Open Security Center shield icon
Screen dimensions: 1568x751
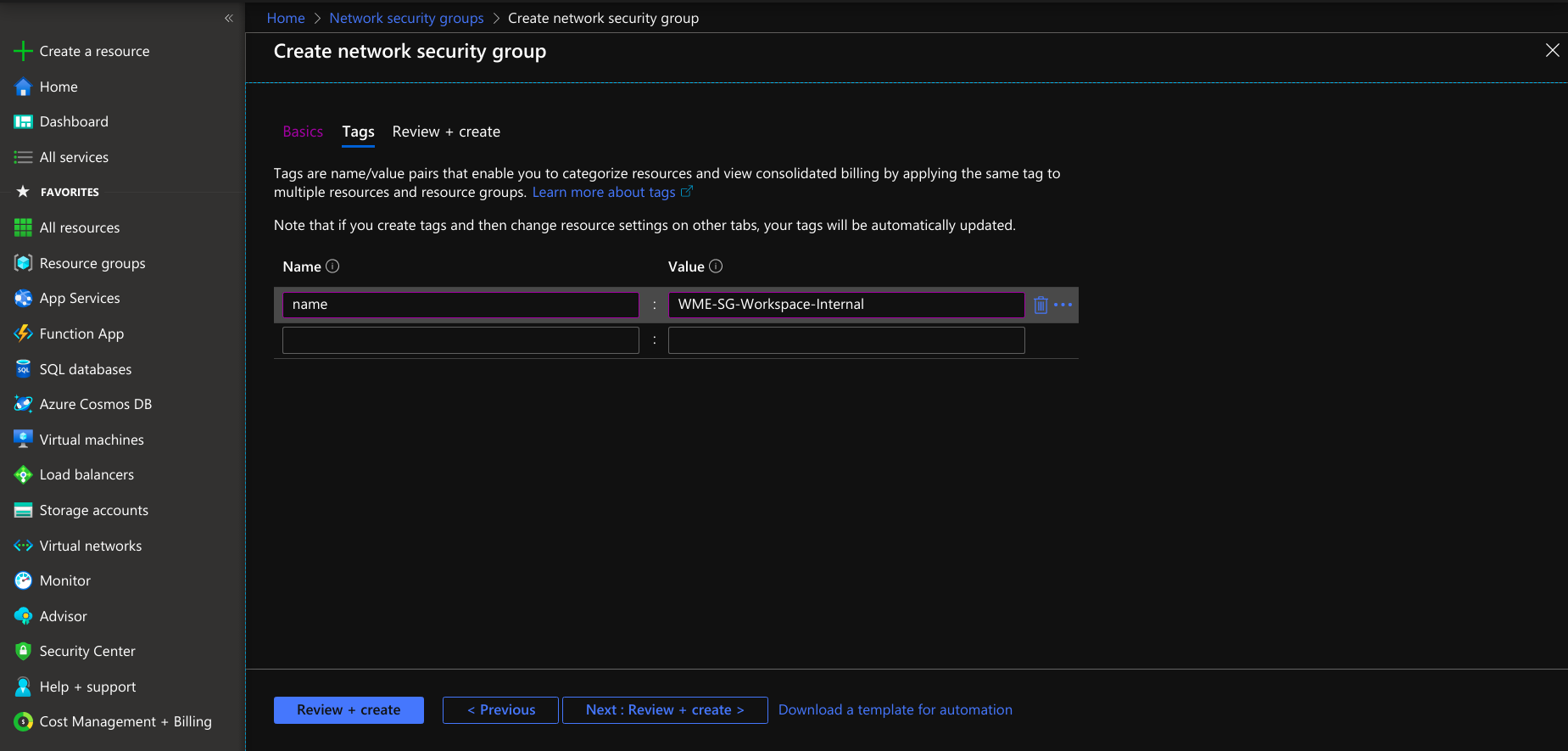23,651
